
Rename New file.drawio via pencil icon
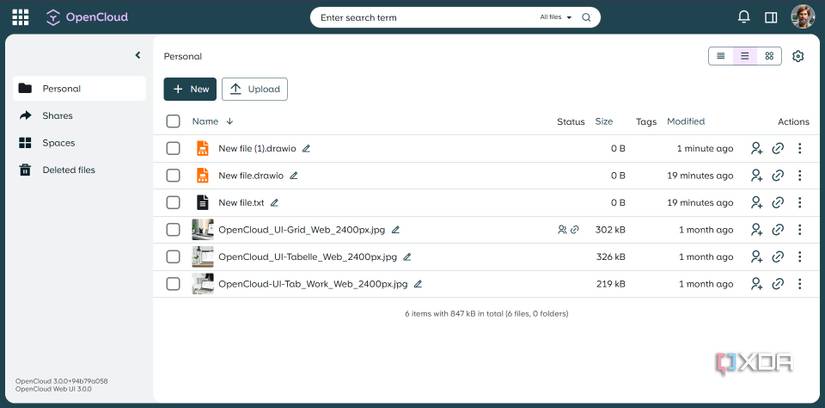294,176
